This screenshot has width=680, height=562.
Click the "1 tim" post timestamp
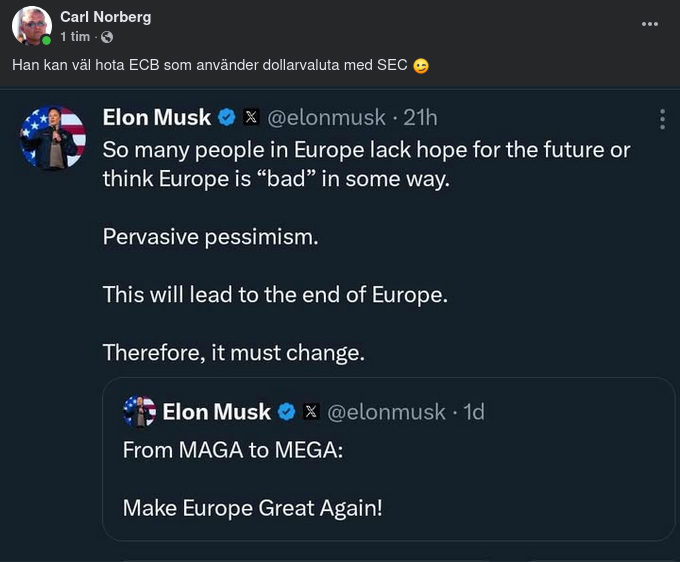click(x=75, y=37)
